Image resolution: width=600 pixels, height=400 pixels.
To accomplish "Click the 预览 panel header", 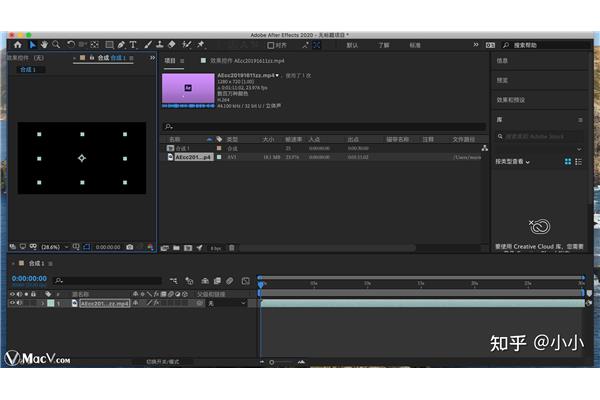I will point(502,80).
